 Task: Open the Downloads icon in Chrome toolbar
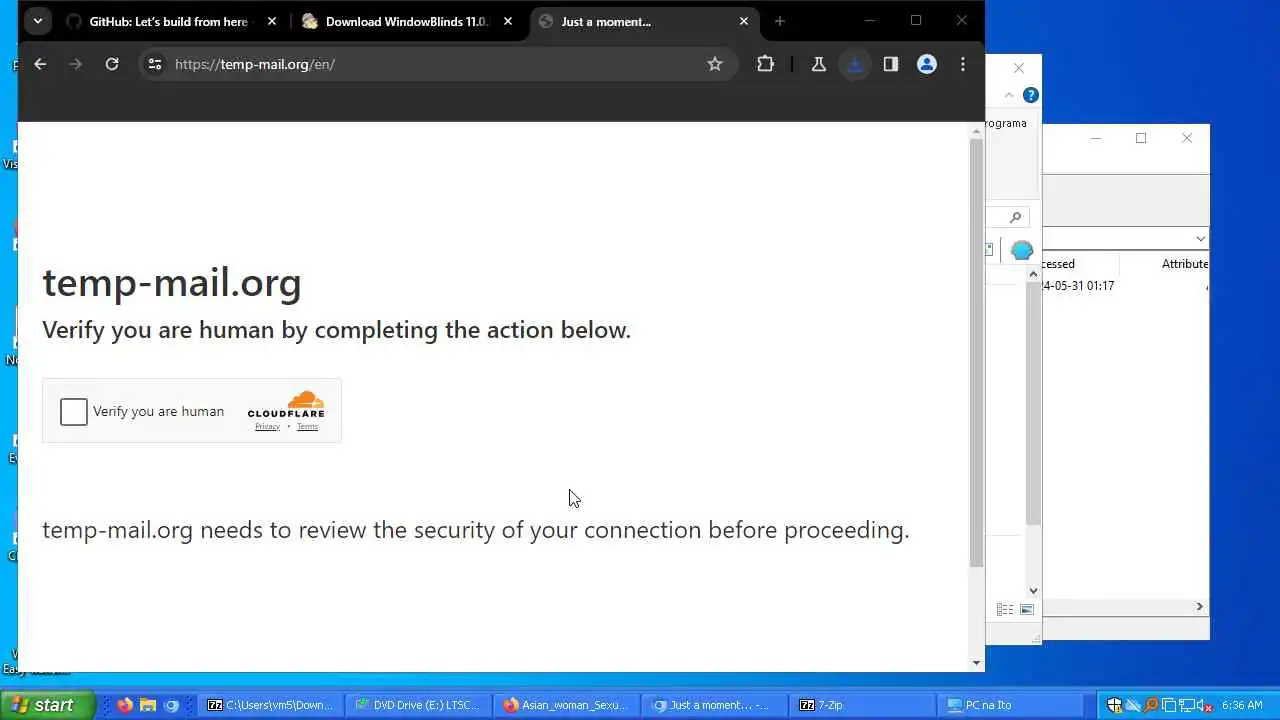[x=855, y=64]
